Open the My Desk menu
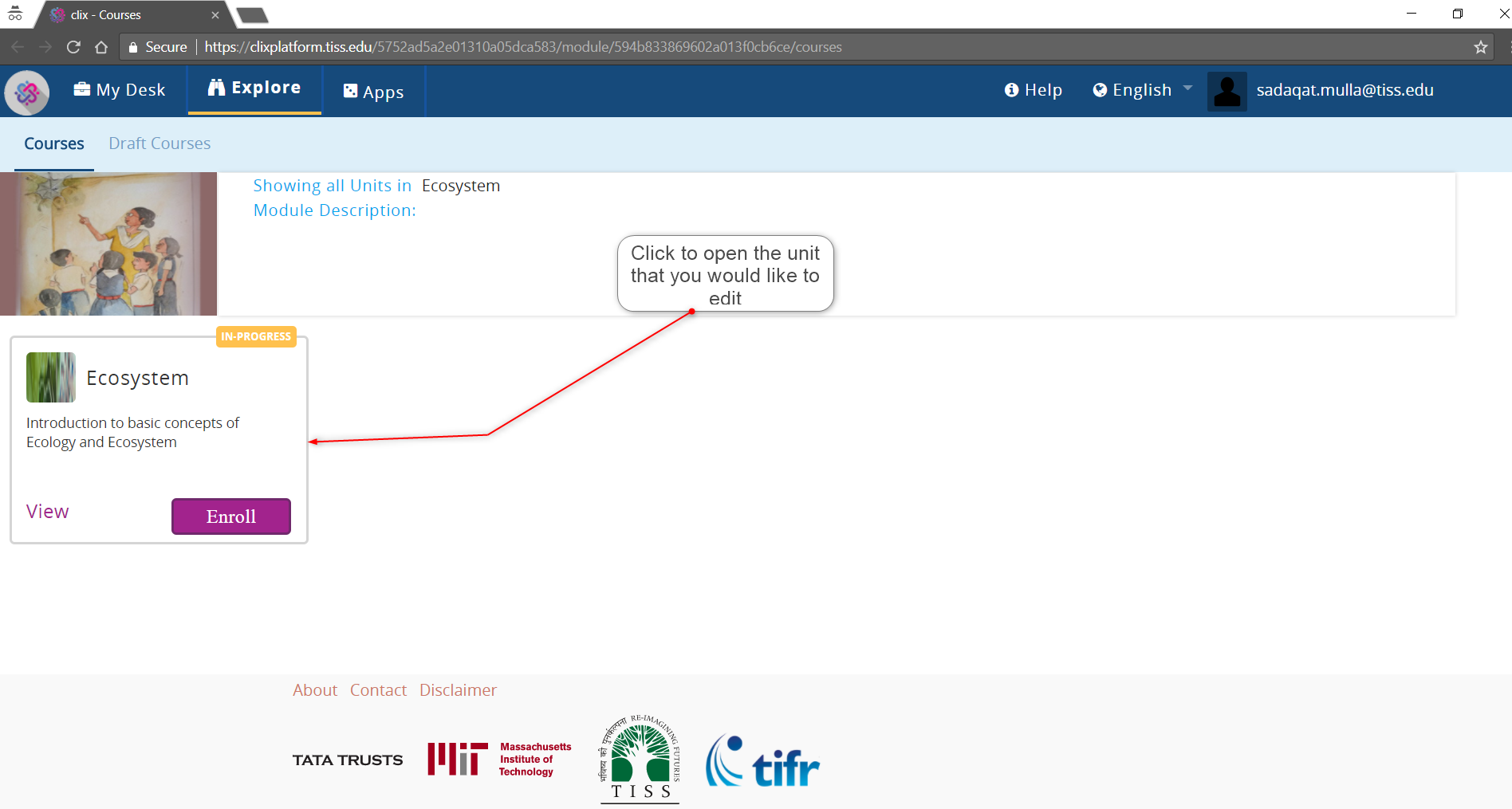1512x809 pixels. pos(120,90)
